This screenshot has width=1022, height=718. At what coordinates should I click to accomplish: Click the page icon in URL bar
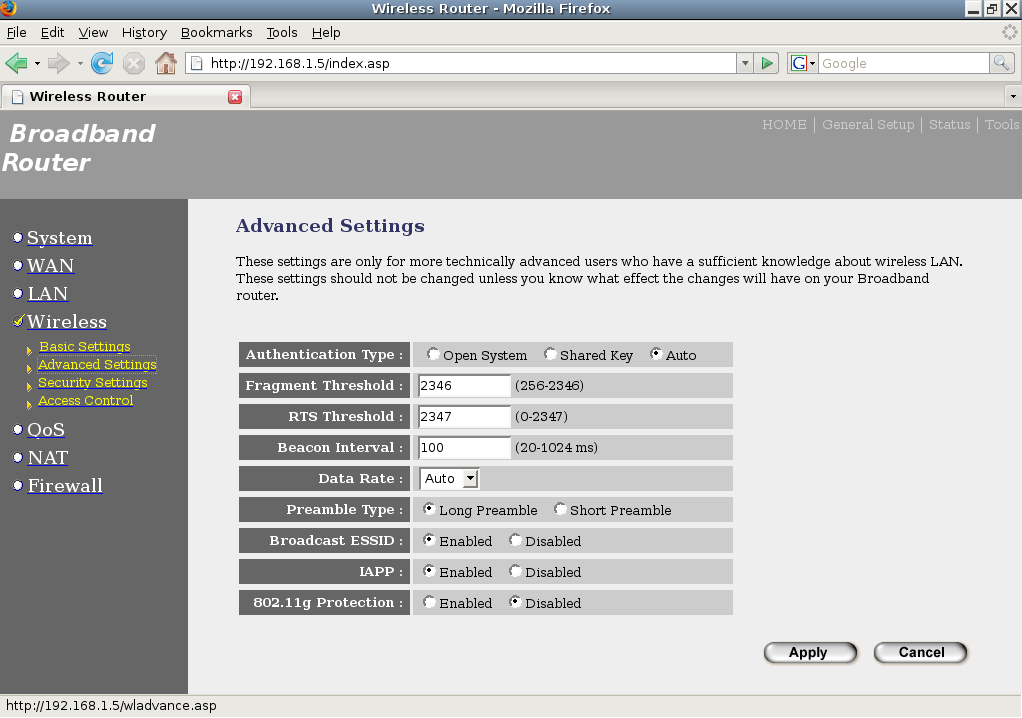[x=196, y=63]
